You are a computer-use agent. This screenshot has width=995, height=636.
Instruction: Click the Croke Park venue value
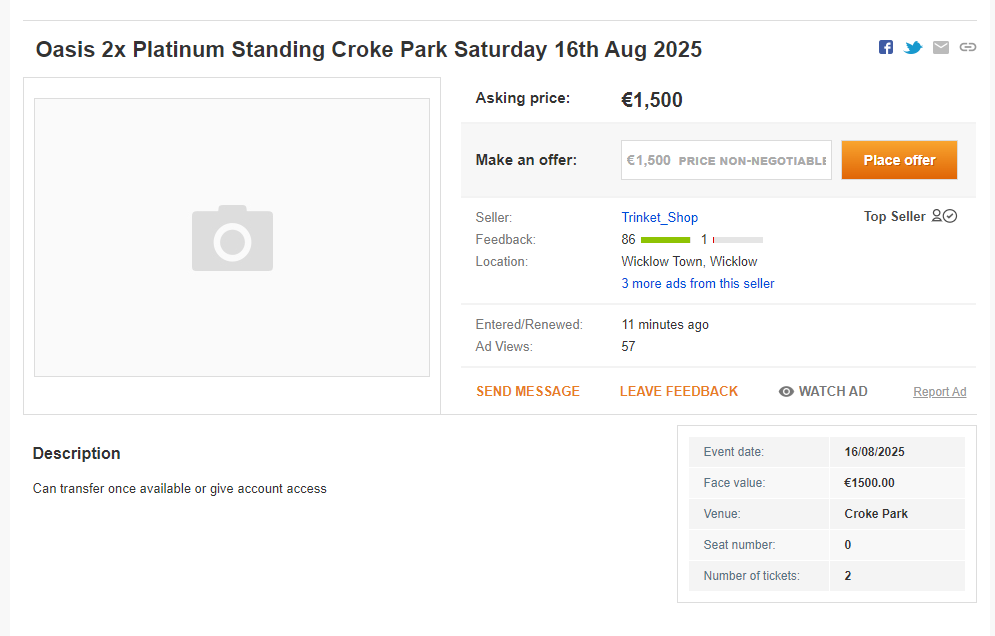(x=876, y=513)
